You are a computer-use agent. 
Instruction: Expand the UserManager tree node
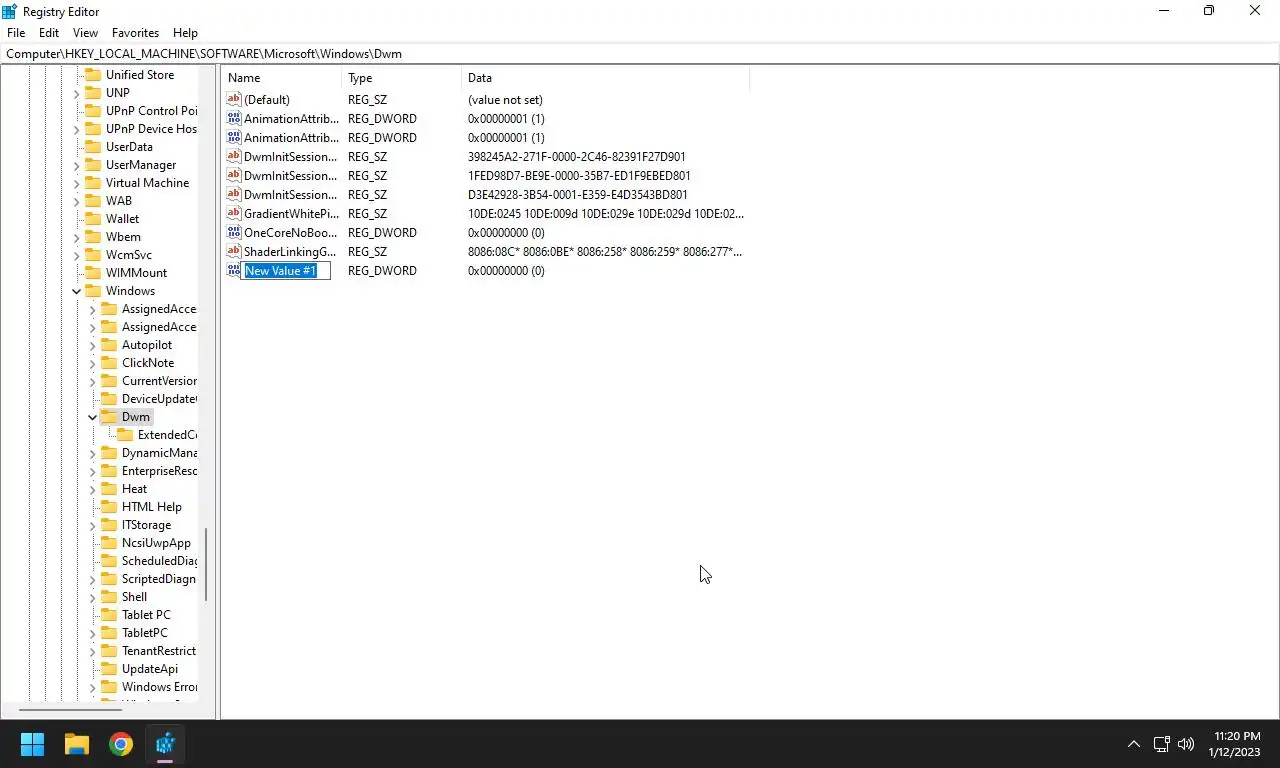click(77, 165)
